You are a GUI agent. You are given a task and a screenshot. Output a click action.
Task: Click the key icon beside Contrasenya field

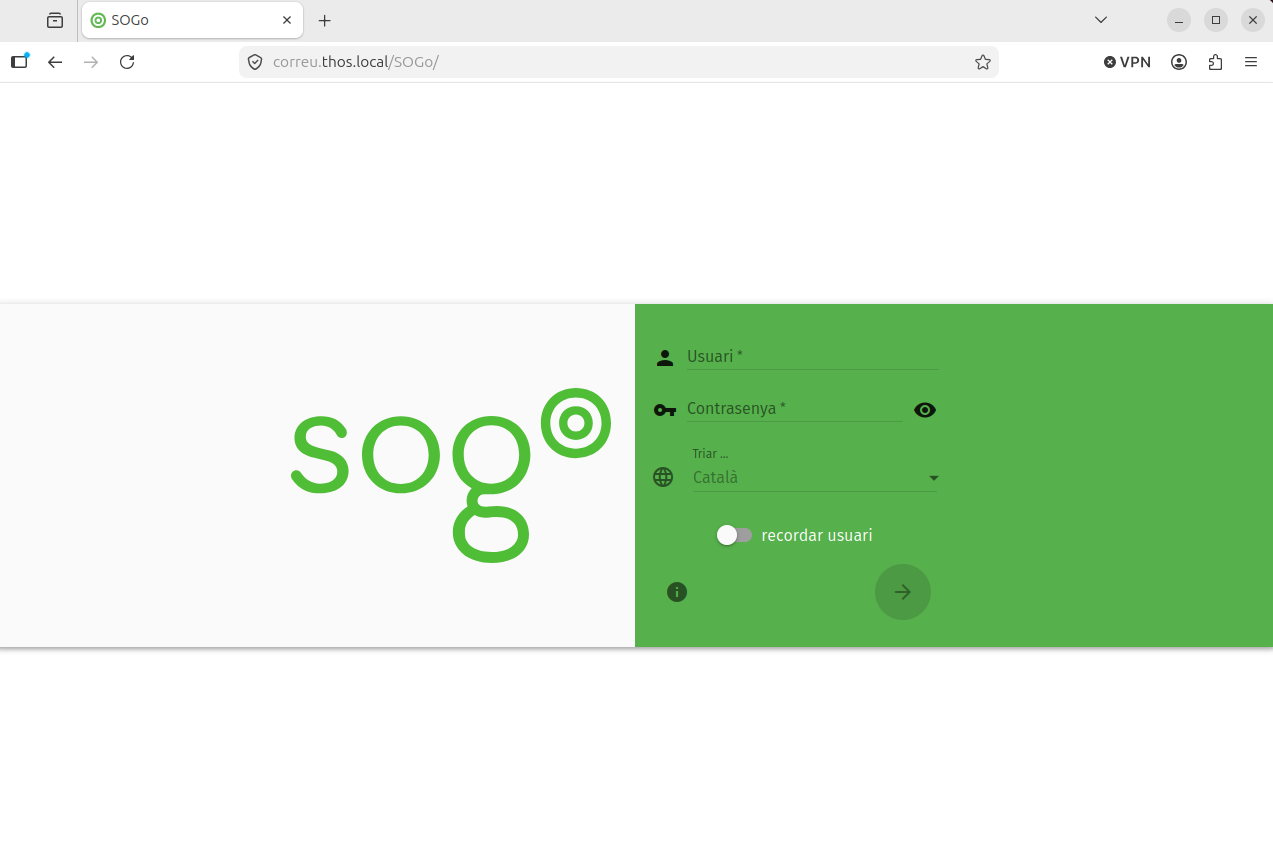(x=664, y=410)
